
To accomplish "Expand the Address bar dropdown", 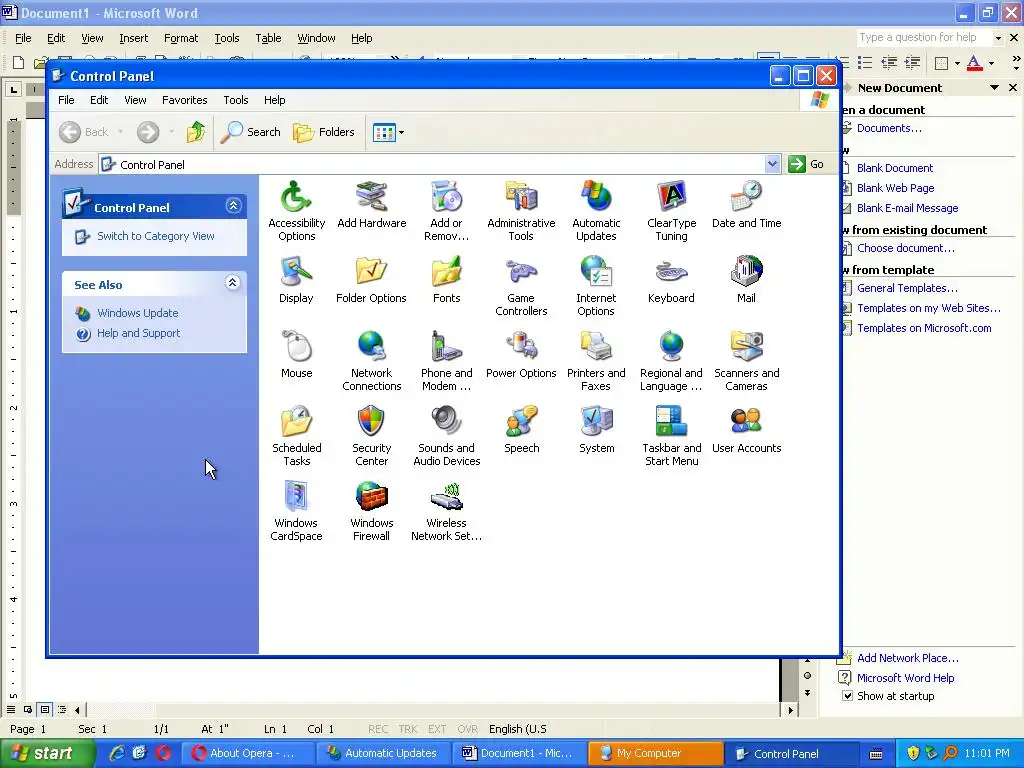I will [x=772, y=164].
